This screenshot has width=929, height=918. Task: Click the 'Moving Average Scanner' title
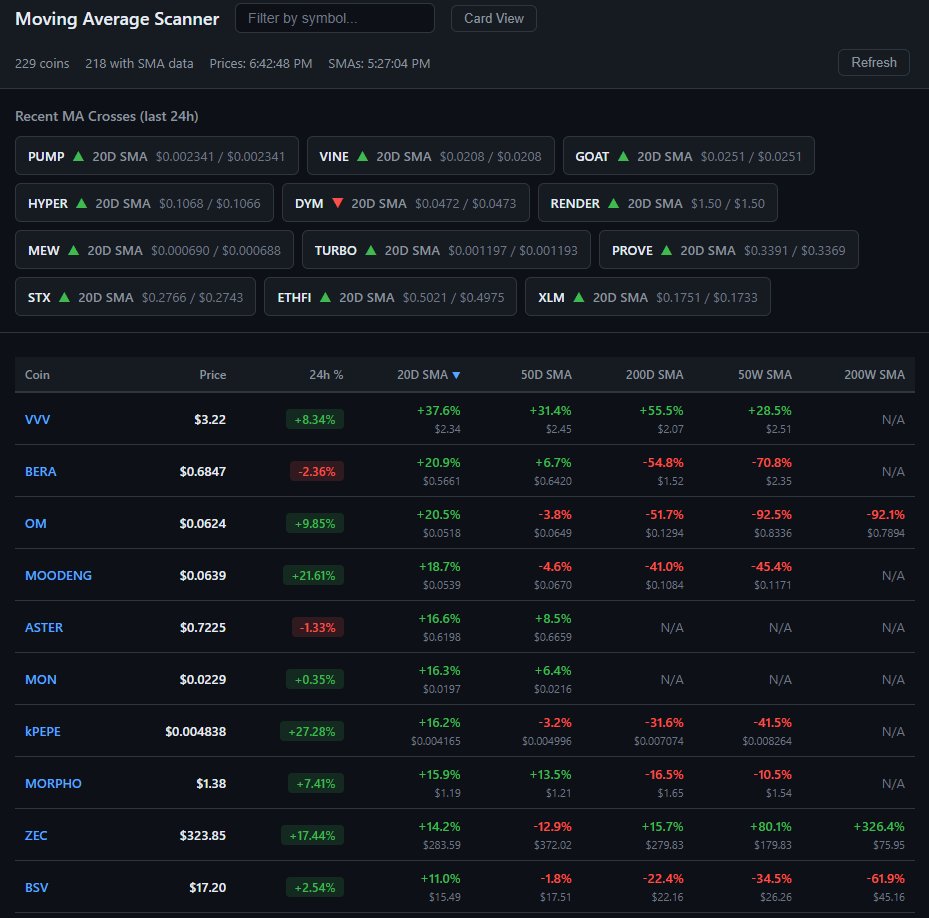(x=117, y=19)
